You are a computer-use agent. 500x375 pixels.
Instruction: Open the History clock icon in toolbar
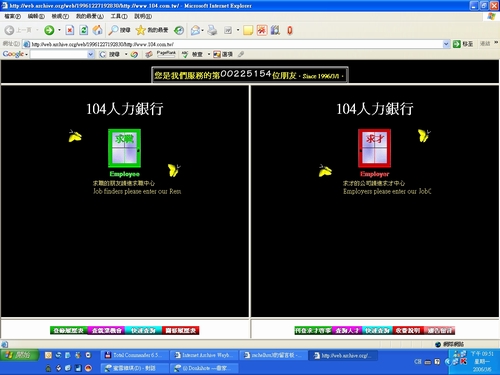pyautogui.click(x=179, y=30)
